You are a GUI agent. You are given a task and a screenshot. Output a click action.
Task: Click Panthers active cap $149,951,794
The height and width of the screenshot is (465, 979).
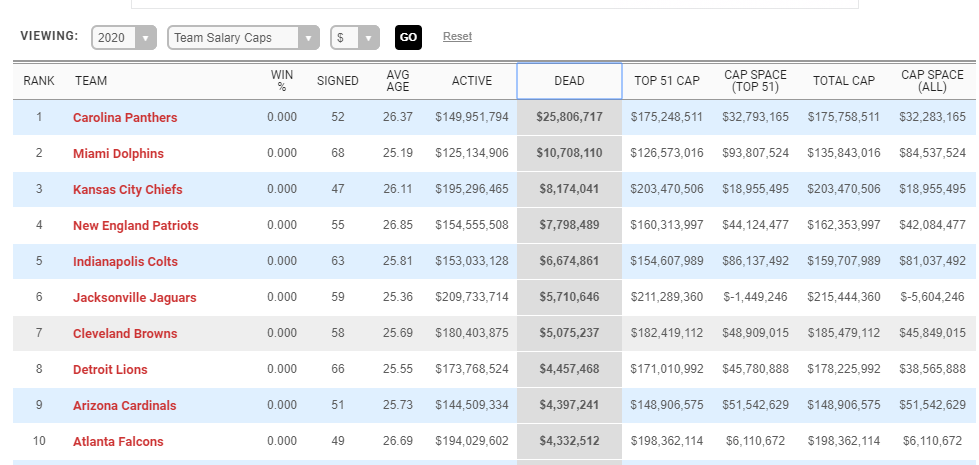tap(472, 117)
